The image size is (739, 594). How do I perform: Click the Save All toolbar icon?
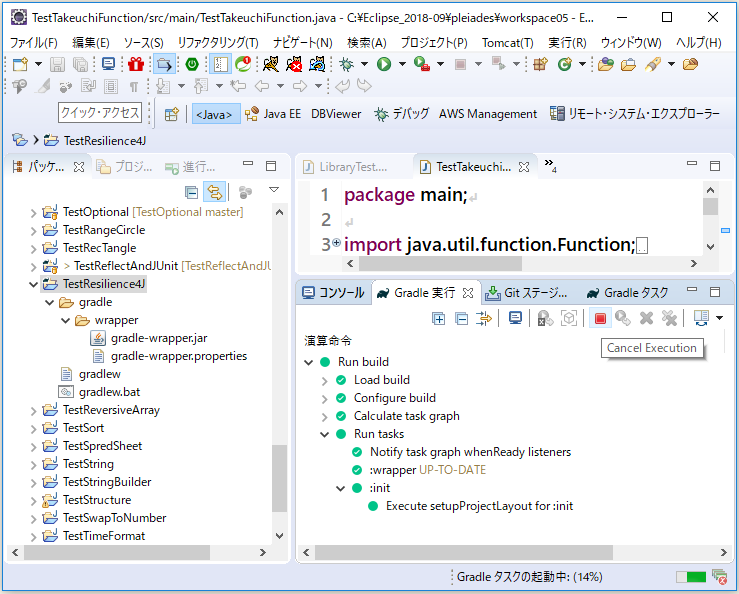pos(81,64)
